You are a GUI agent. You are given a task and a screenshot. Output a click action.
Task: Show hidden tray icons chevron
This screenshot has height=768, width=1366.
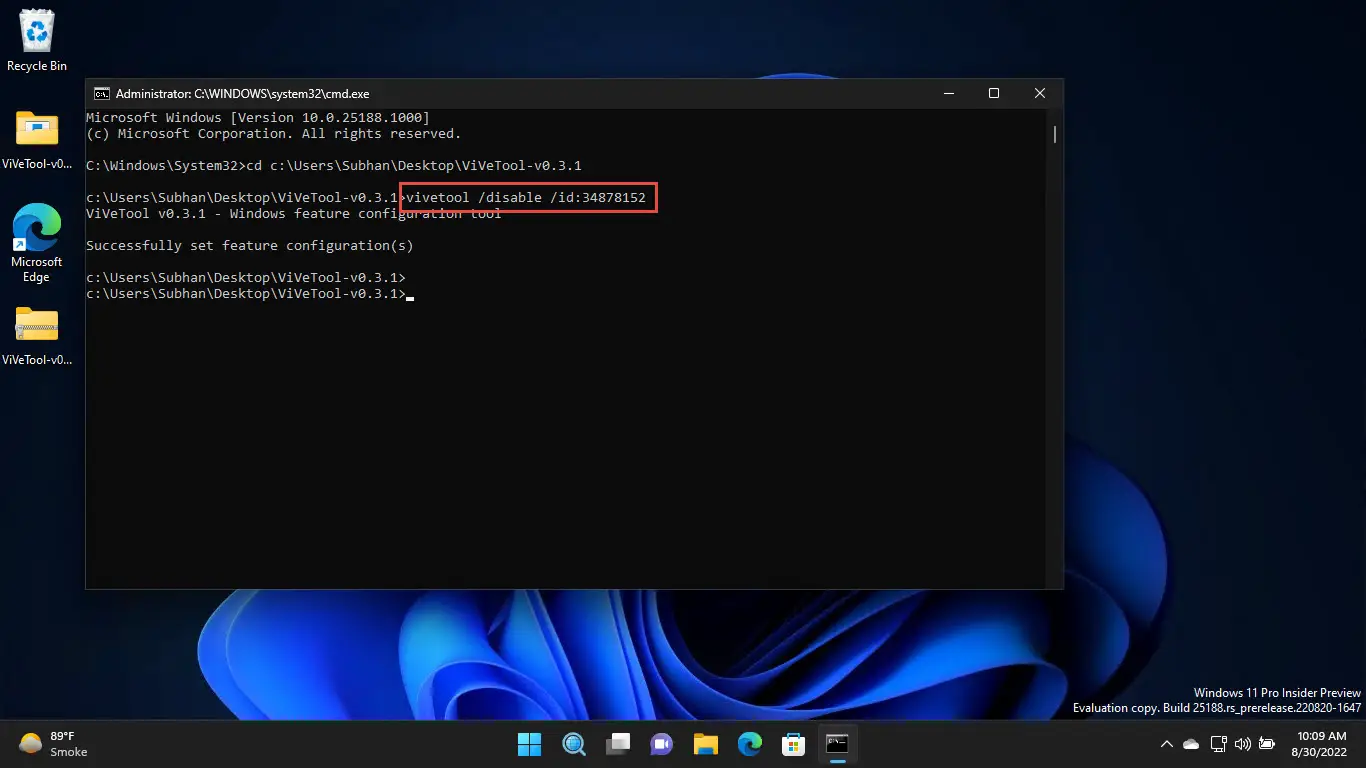(x=1166, y=744)
